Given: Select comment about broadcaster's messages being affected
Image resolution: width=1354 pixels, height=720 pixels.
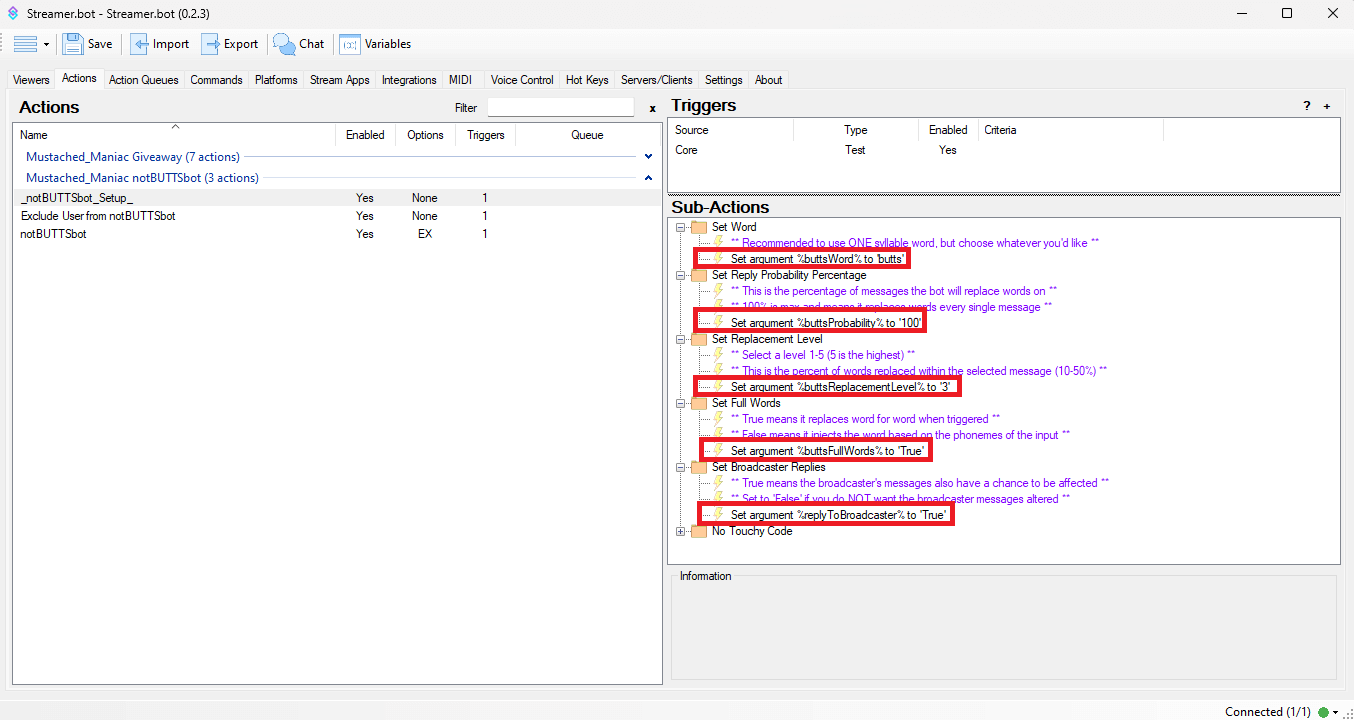Looking at the screenshot, I should click(919, 483).
